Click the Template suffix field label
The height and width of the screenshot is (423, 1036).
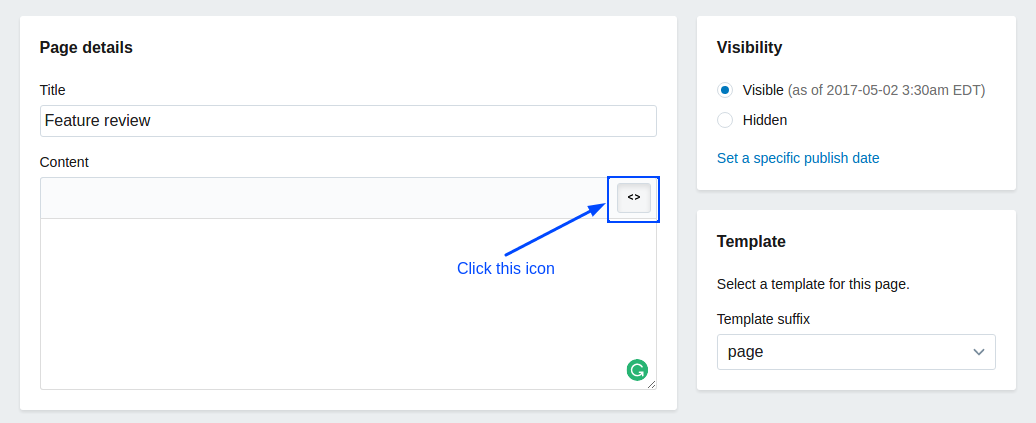tap(763, 319)
